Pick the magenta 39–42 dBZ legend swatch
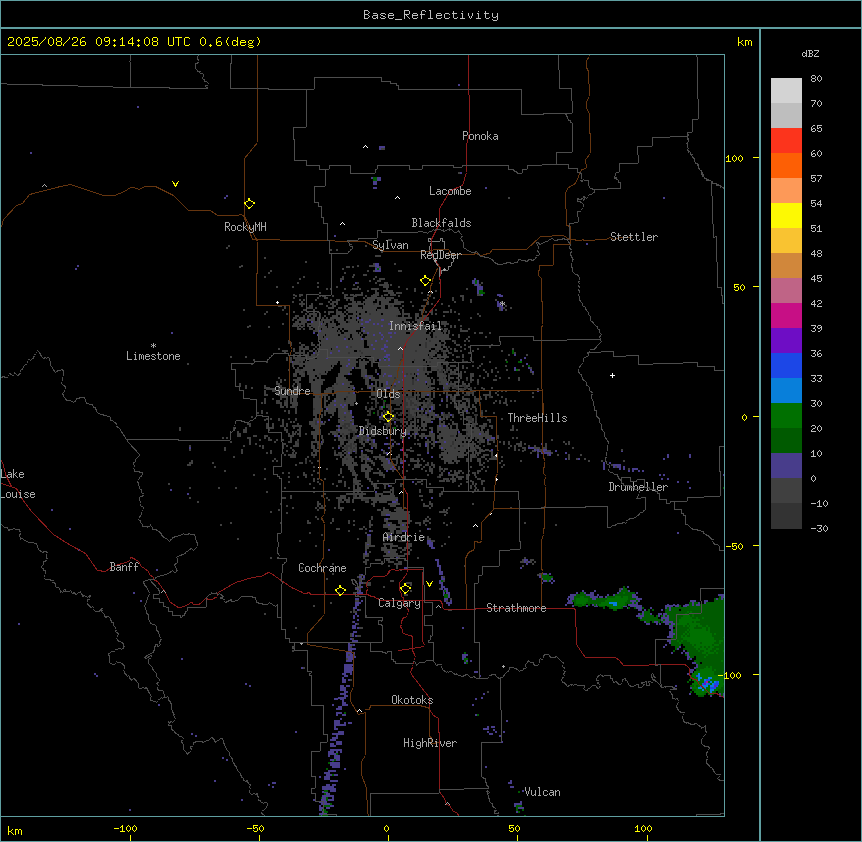Screen dimensions: 862x842 click(786, 315)
